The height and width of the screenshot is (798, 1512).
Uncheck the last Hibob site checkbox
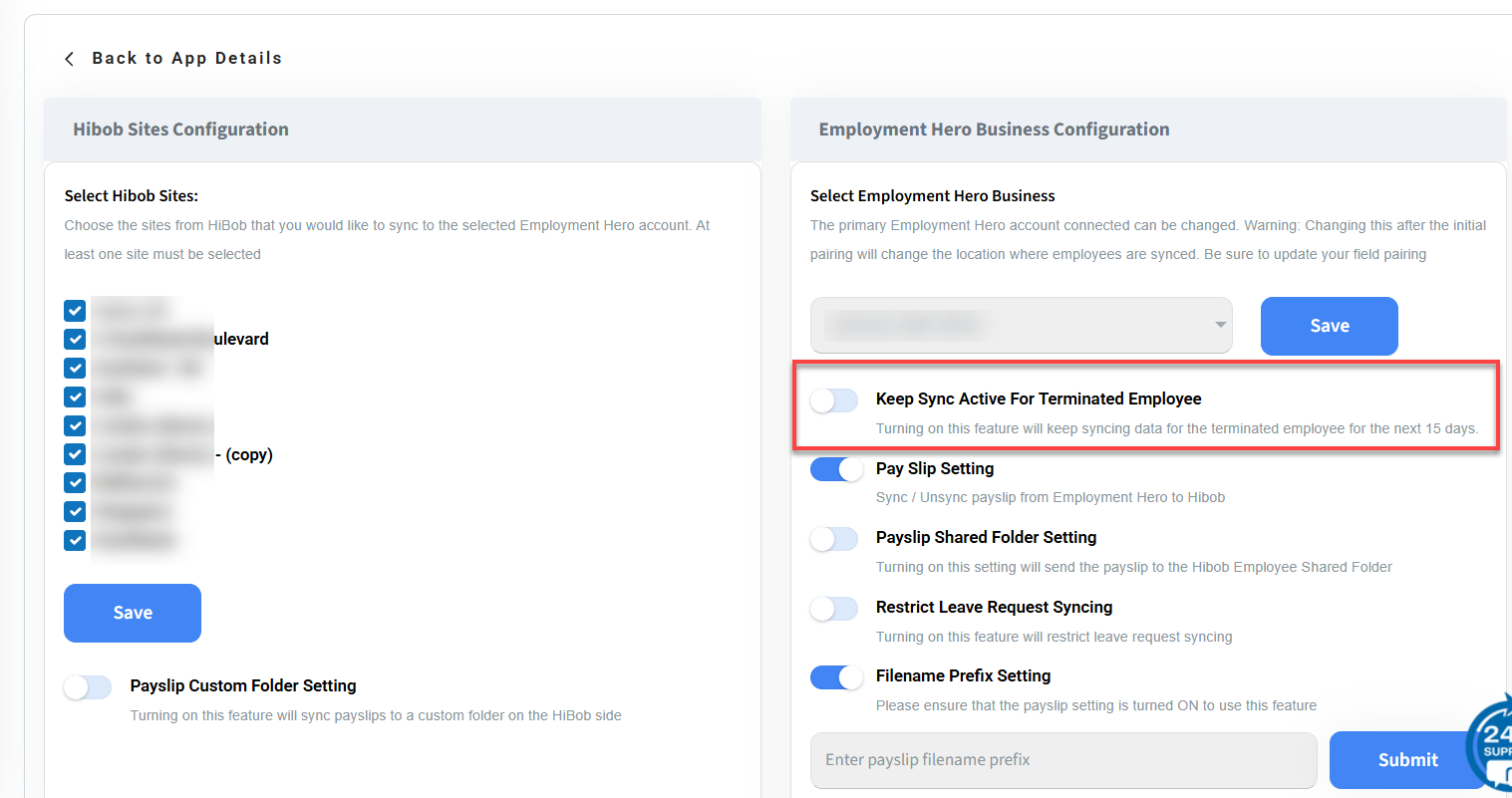(75, 540)
